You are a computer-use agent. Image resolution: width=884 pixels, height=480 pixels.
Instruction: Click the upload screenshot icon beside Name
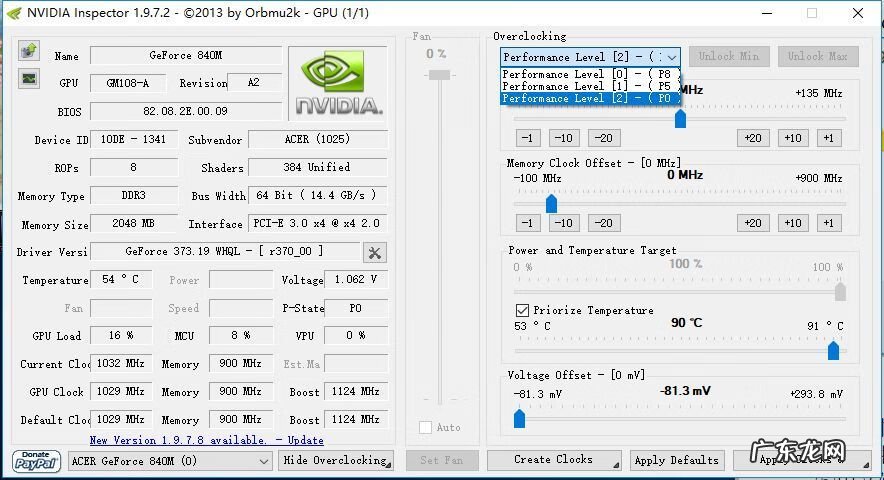click(x=29, y=51)
